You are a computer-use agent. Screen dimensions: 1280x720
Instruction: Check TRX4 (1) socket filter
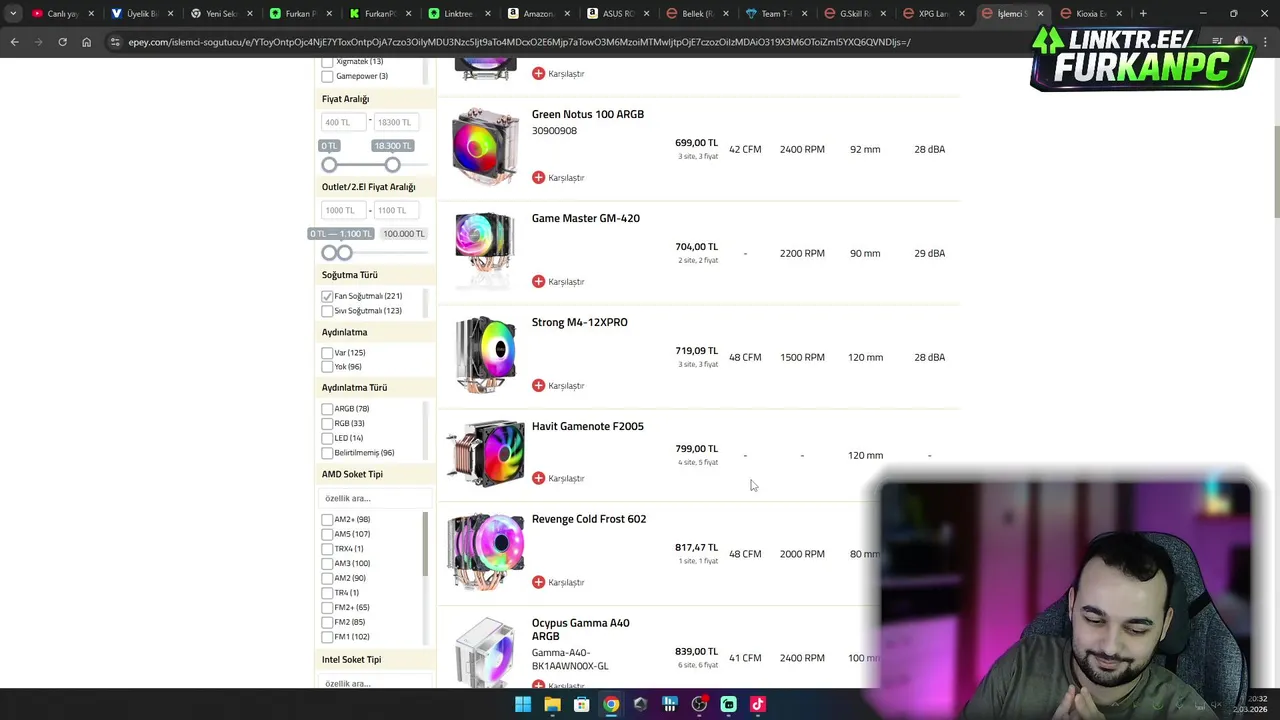(x=327, y=549)
